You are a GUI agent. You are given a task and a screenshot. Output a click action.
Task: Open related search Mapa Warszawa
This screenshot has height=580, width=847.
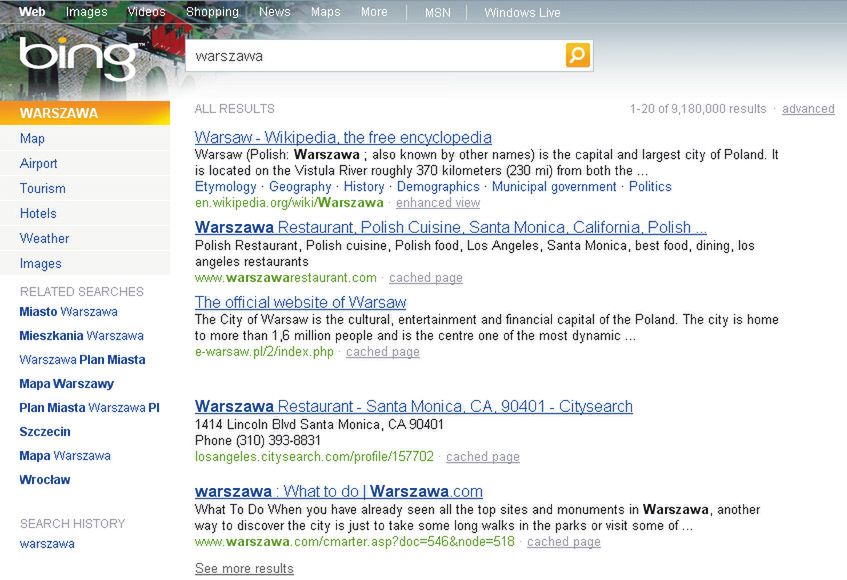pos(65,455)
